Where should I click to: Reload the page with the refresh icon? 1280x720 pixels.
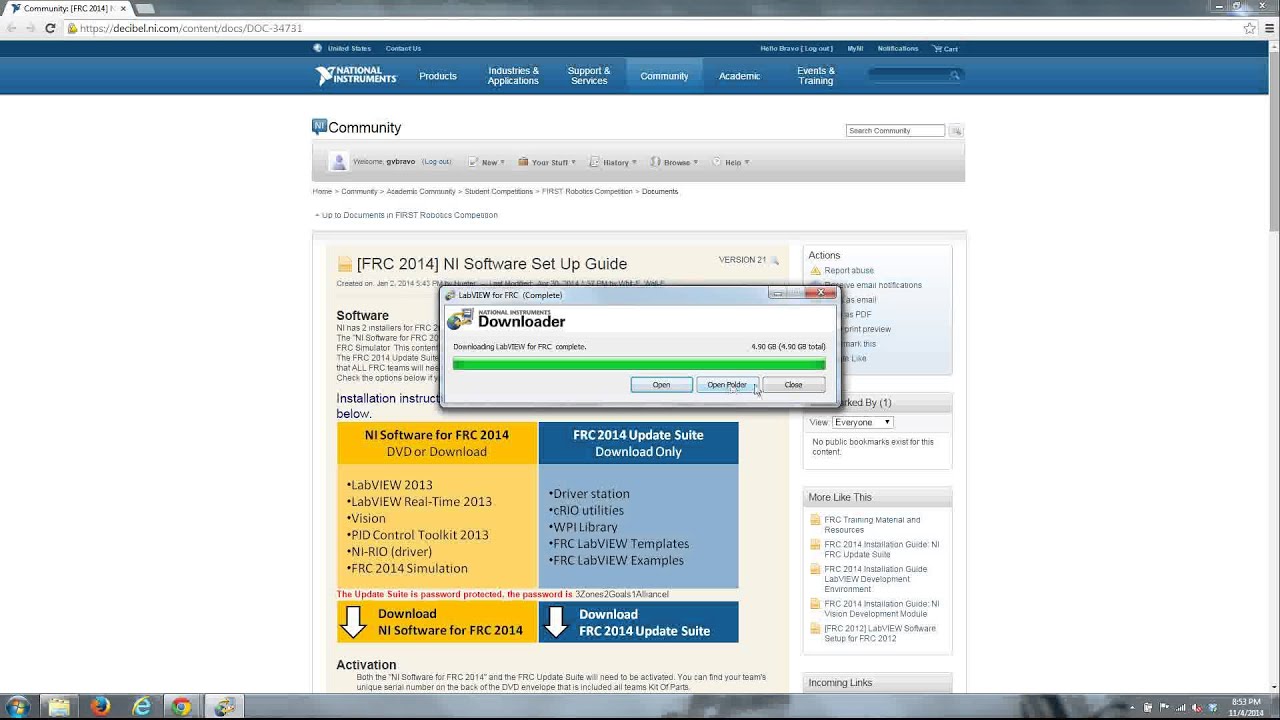coord(50,28)
